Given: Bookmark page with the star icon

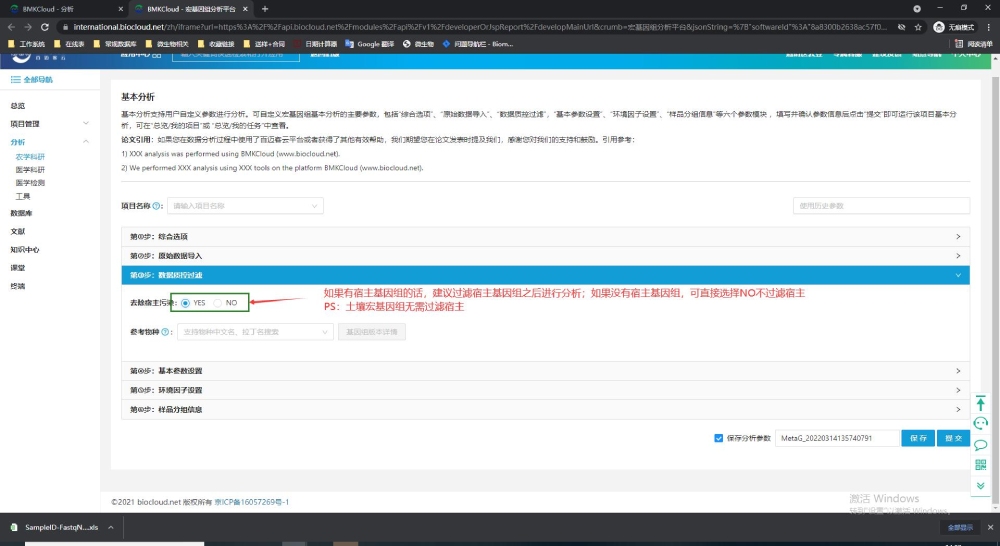Looking at the screenshot, I should click(x=905, y=27).
